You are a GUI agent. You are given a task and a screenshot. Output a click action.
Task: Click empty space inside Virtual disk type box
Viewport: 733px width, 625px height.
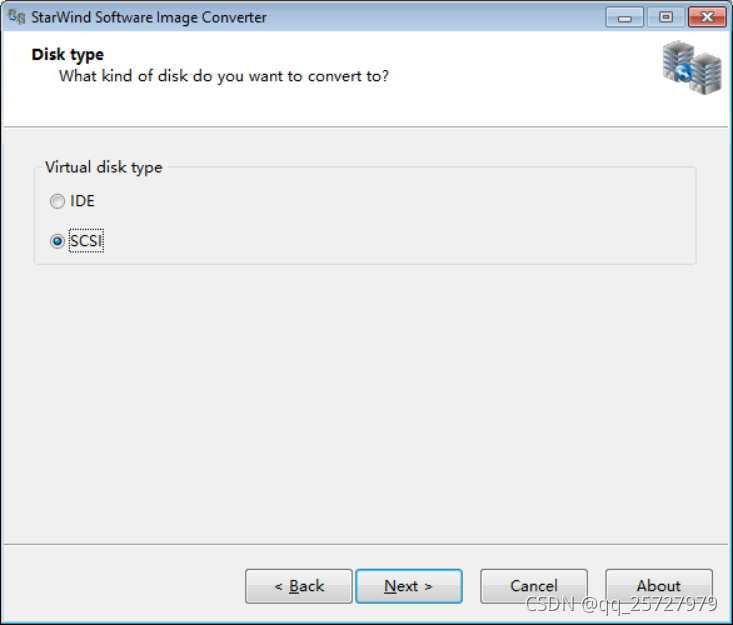click(400, 220)
